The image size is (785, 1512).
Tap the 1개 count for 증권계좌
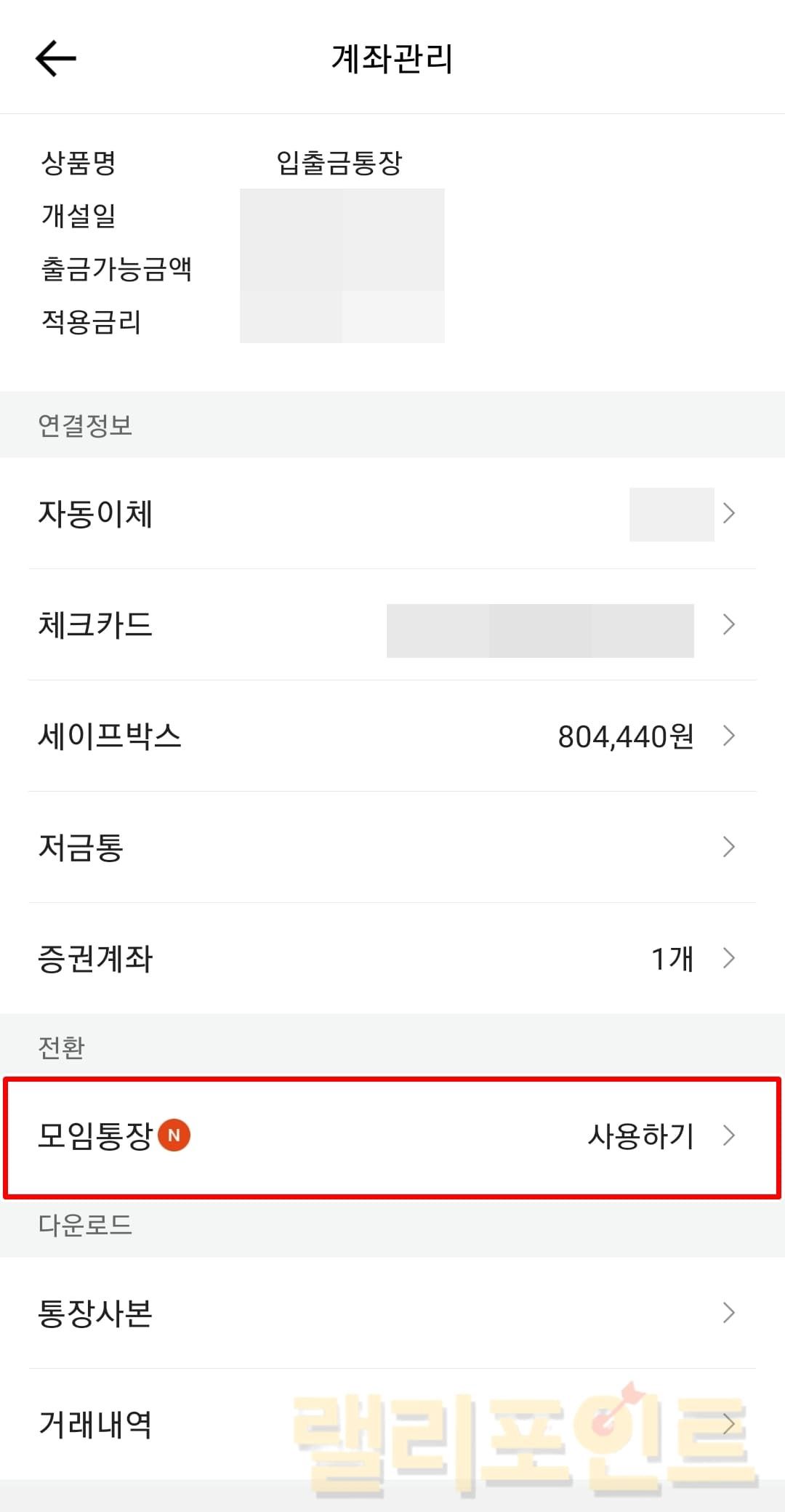(x=672, y=958)
